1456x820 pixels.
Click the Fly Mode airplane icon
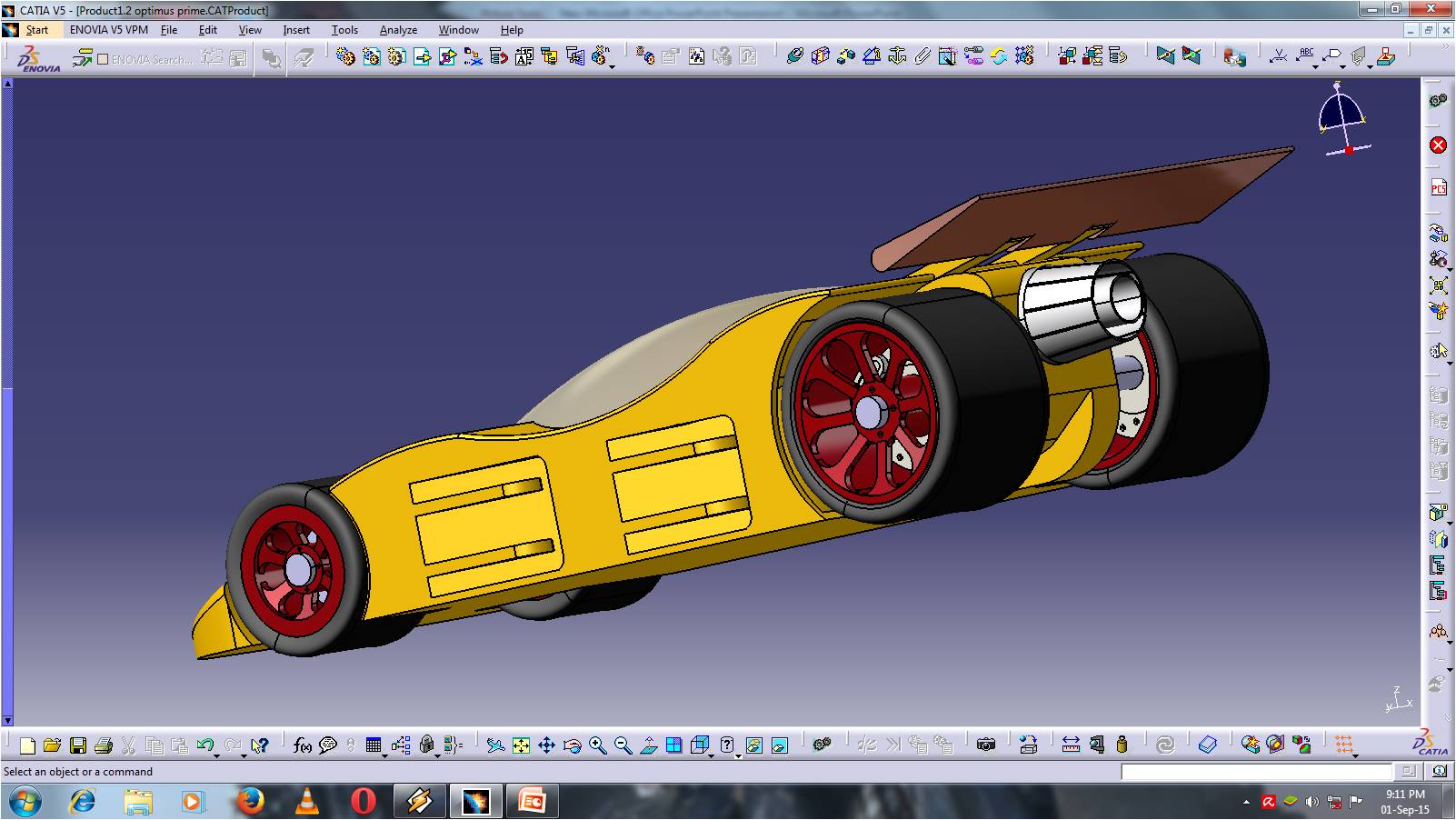[495, 745]
